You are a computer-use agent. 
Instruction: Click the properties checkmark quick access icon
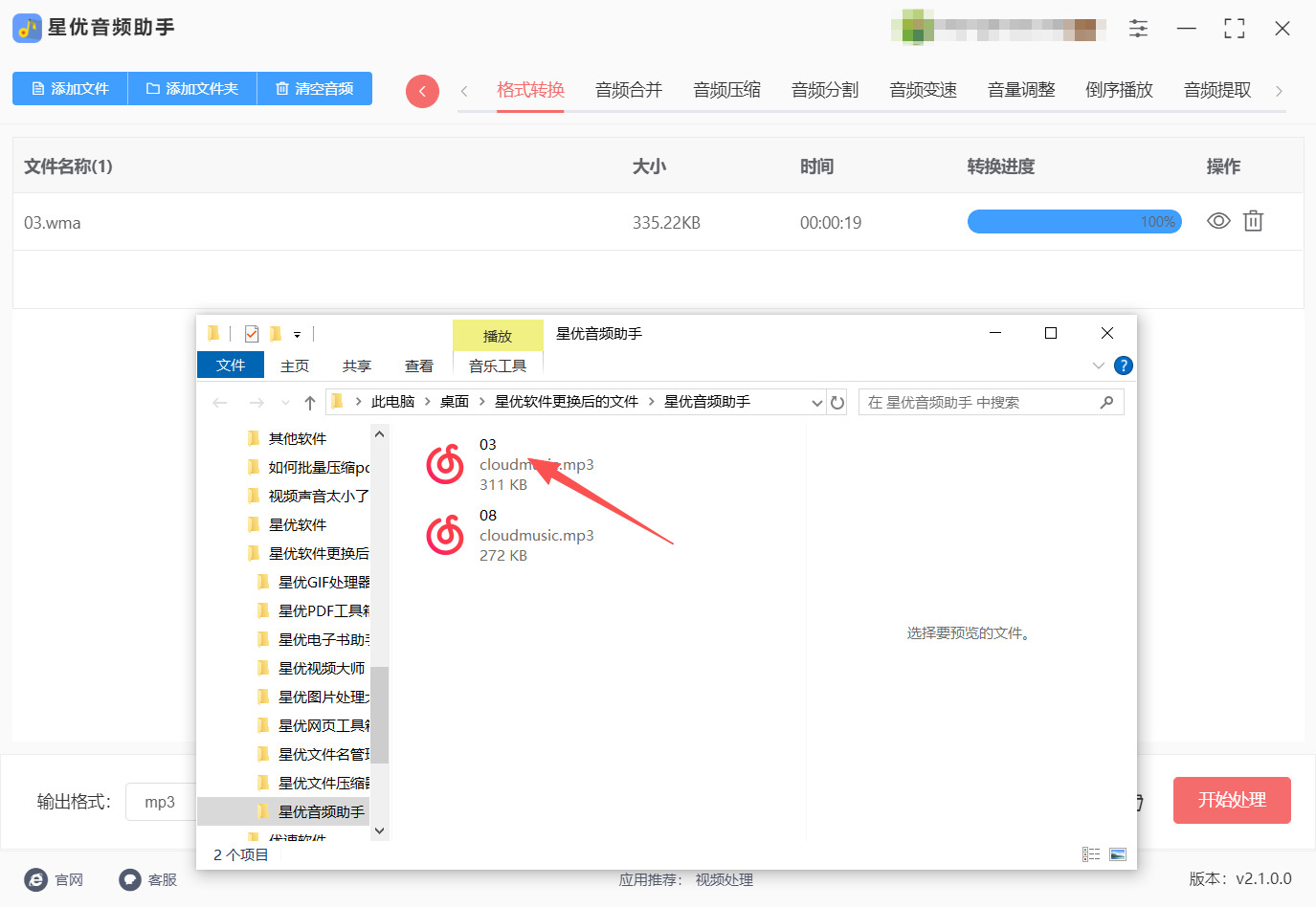252,334
